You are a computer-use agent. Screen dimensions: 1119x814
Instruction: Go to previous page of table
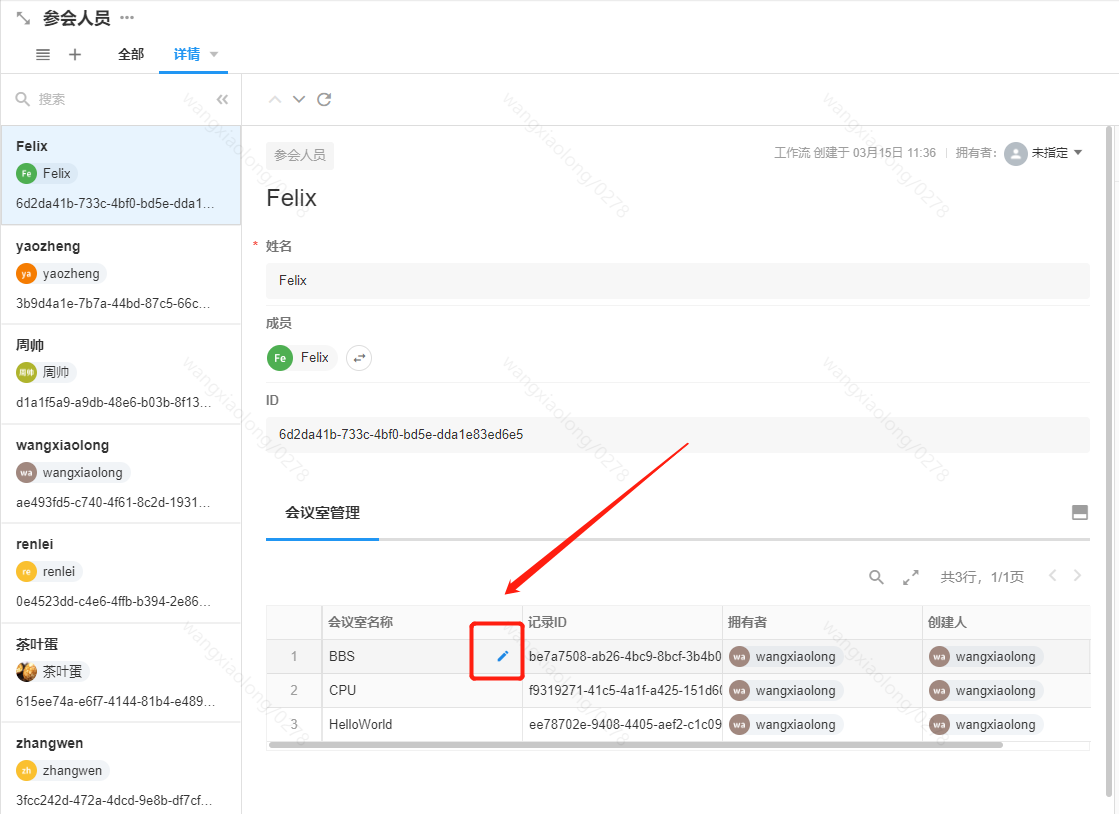[x=1053, y=576]
